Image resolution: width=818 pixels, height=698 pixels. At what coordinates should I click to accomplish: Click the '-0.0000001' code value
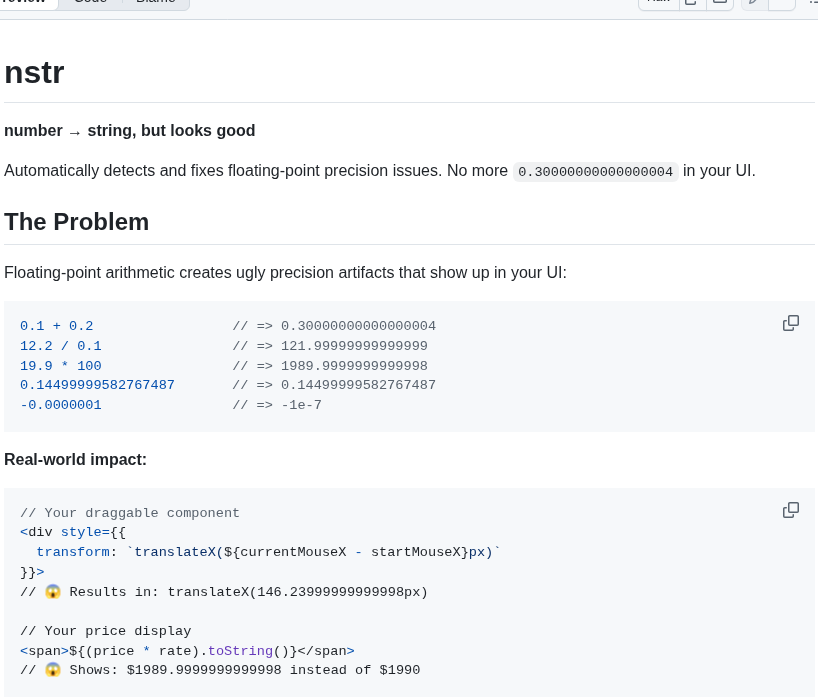point(61,405)
